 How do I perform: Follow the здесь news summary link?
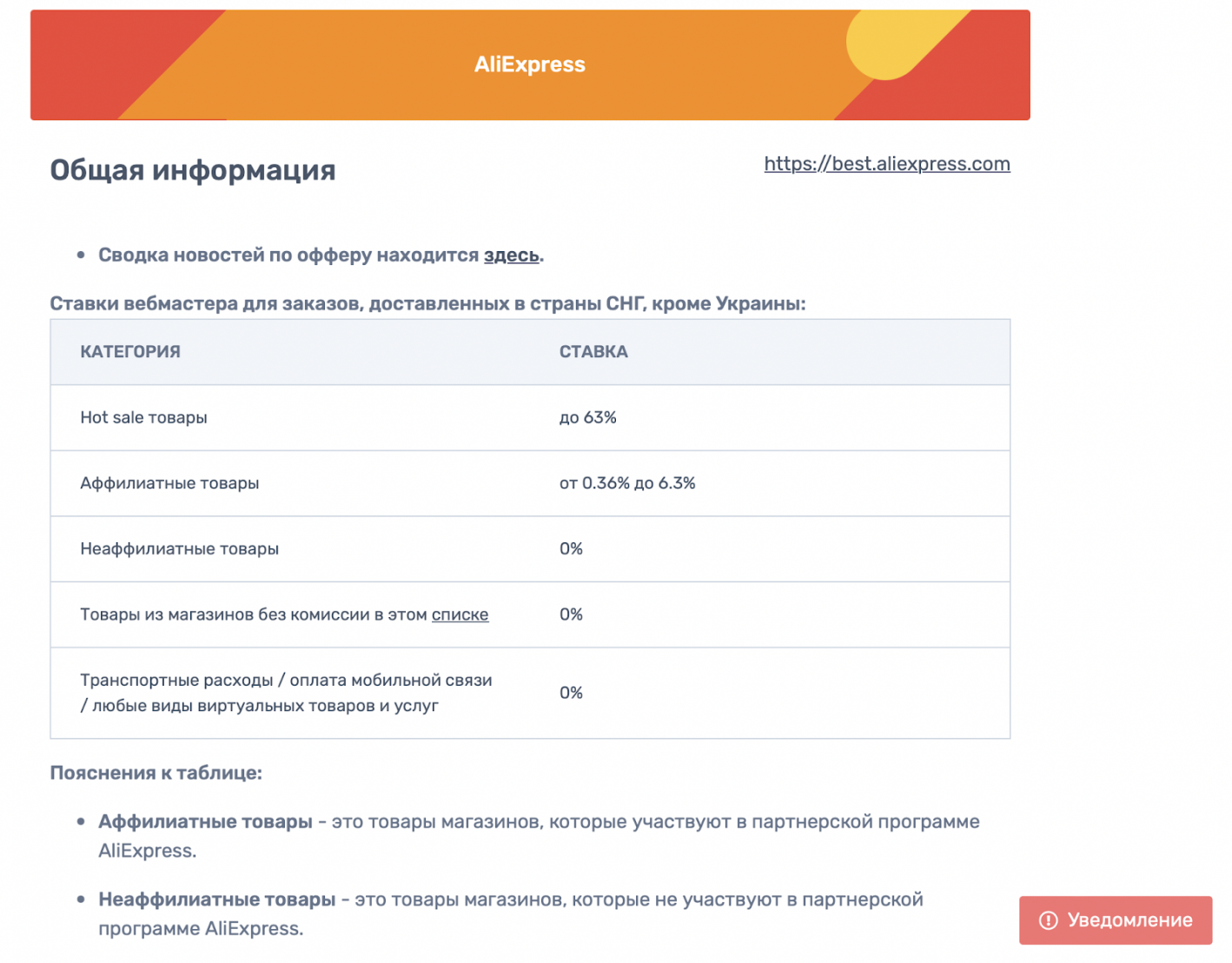pos(512,256)
